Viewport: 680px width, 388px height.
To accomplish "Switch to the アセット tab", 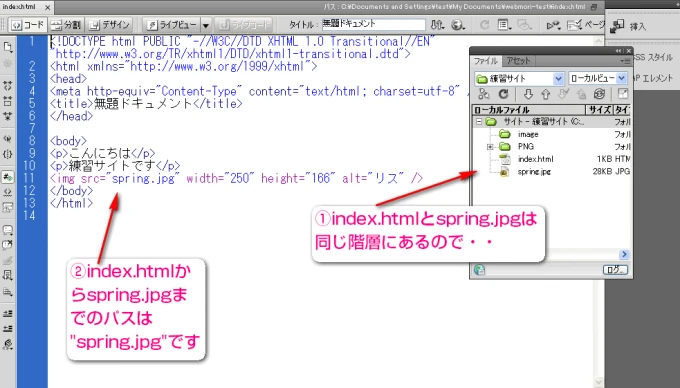I will (x=518, y=61).
